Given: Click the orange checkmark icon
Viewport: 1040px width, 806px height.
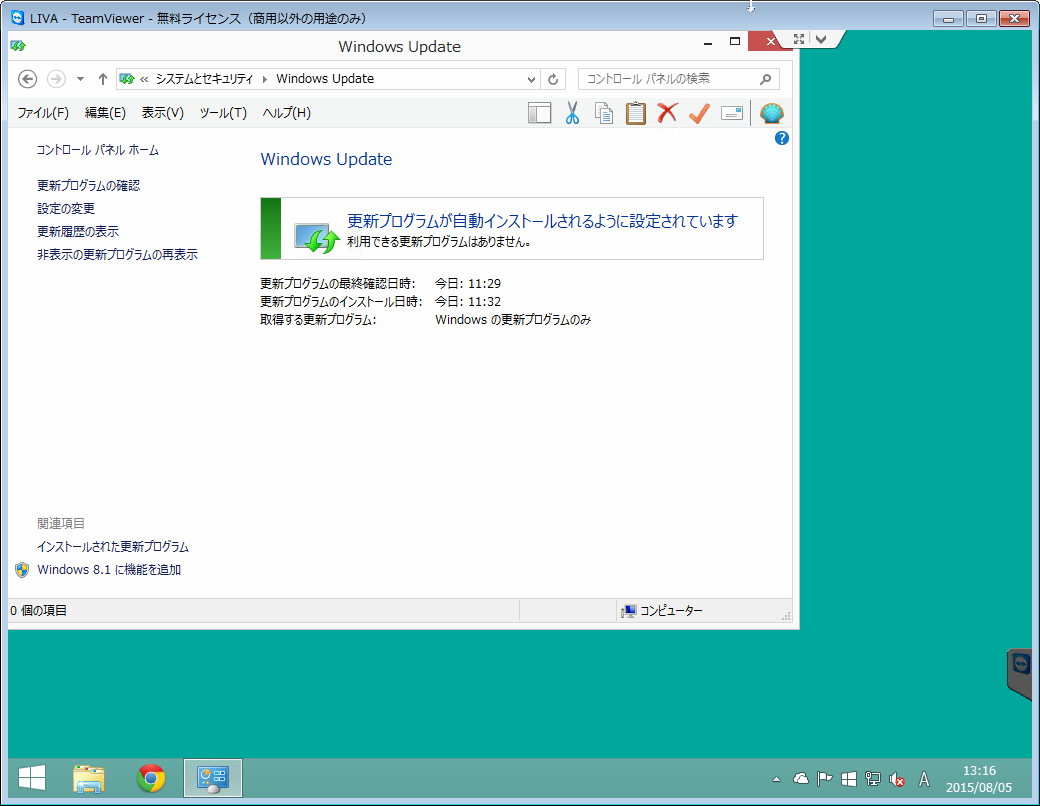Looking at the screenshot, I should [699, 113].
